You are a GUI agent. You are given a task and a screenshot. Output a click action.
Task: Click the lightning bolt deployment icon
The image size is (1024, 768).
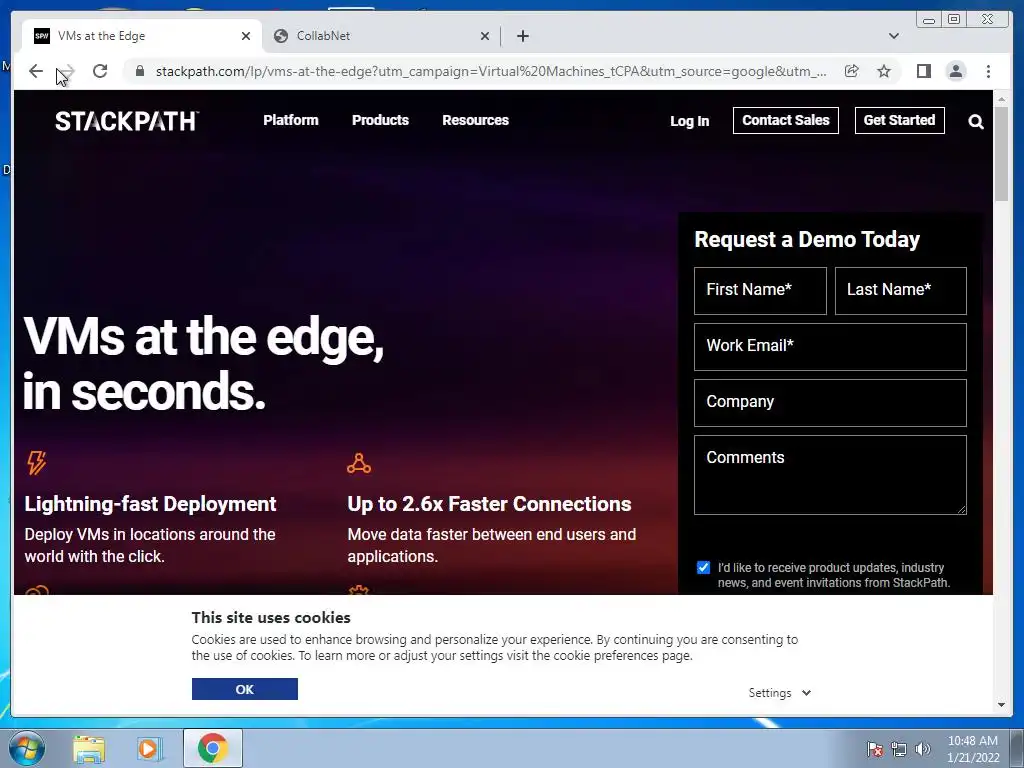[x=37, y=462]
